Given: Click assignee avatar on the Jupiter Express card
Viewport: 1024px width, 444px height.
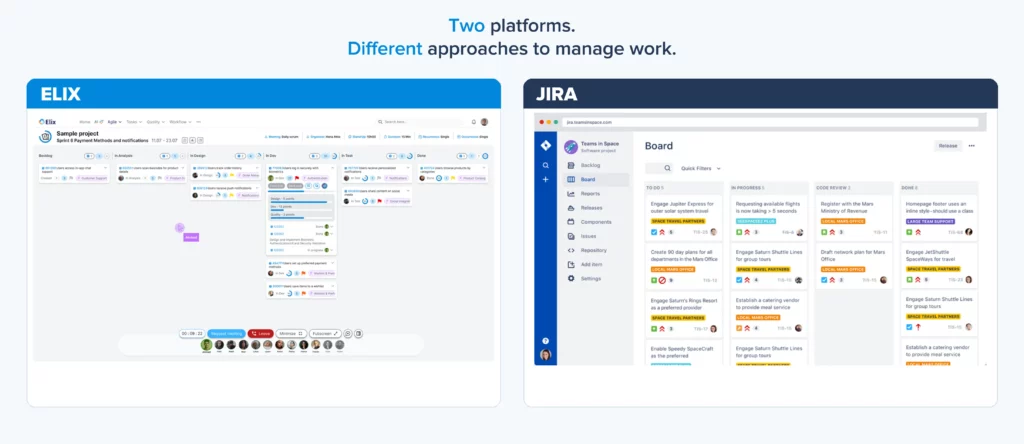Looking at the screenshot, I should pyautogui.click(x=714, y=232).
